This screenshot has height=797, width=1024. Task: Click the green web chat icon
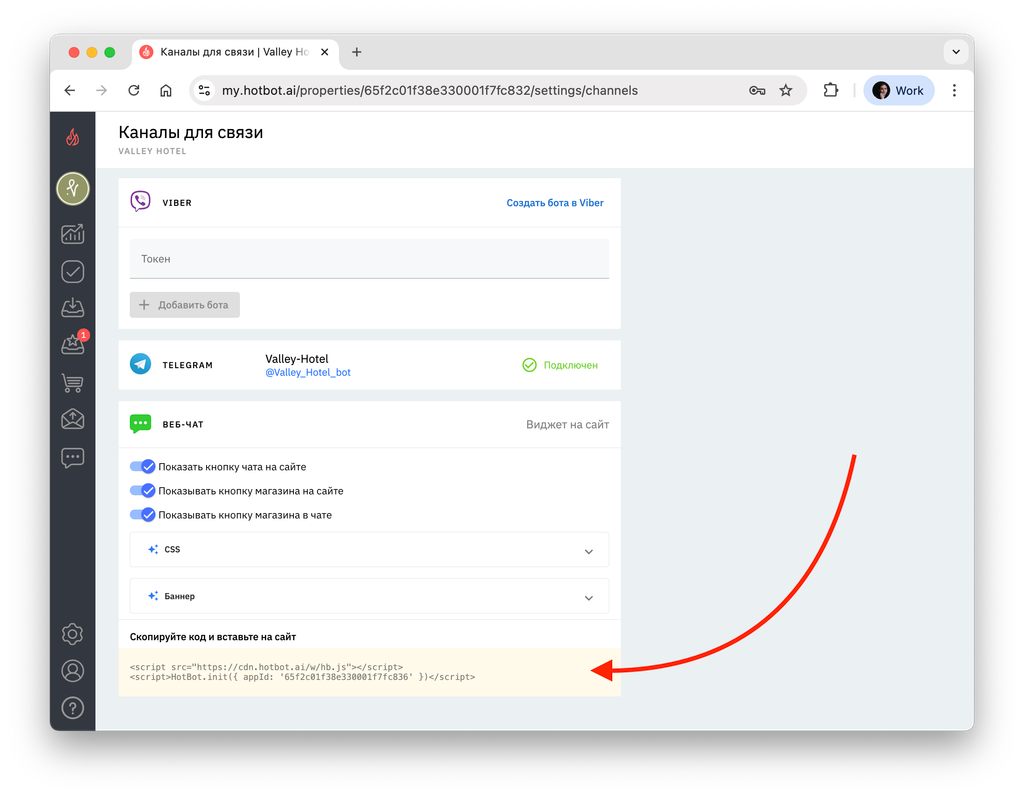(140, 424)
